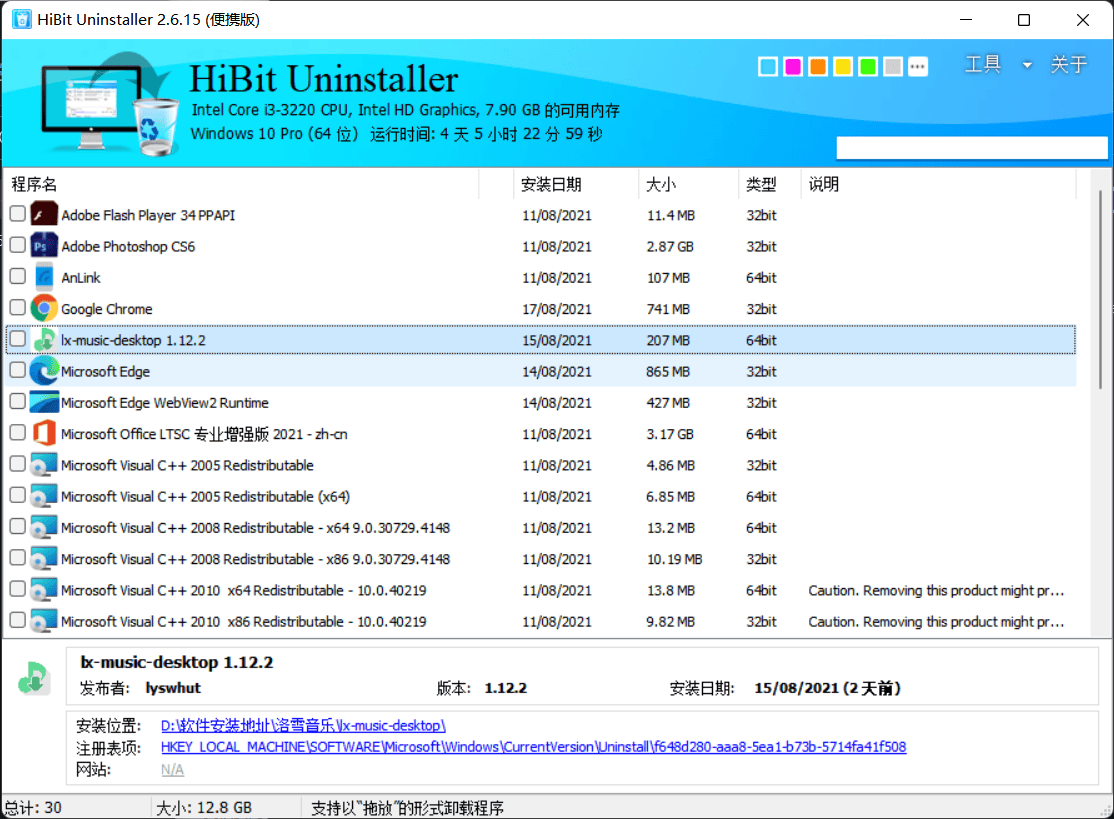Check the checkbox next to Google Chrome
The height and width of the screenshot is (819, 1114).
(17, 308)
